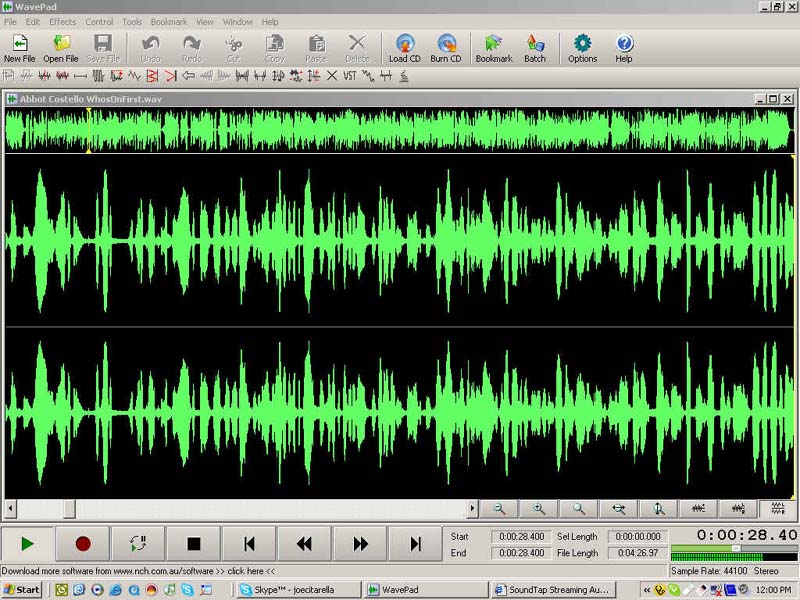
Task: Open the Bookmark menu in menu bar
Action: [169, 22]
